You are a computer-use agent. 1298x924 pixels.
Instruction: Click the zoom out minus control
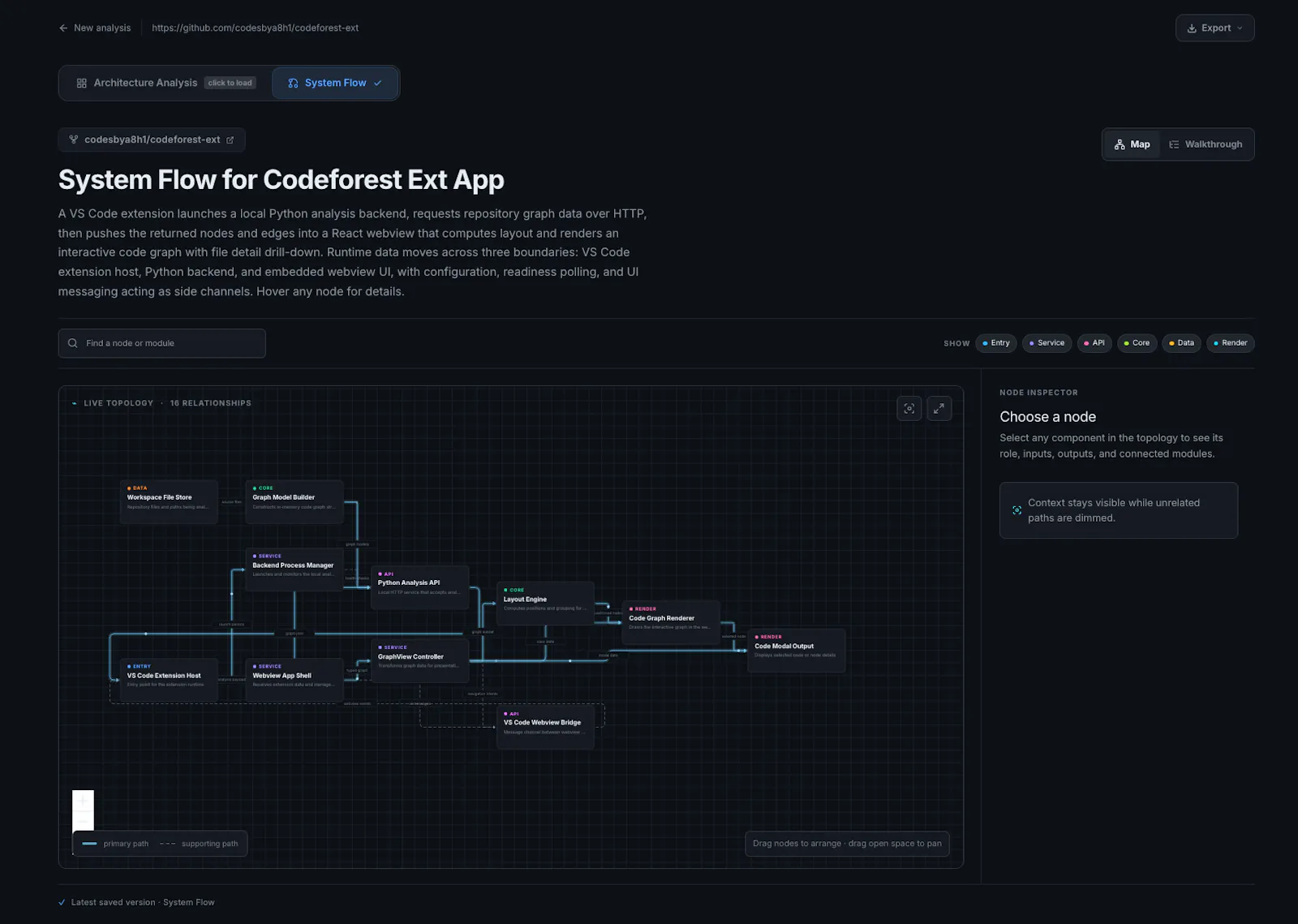83,821
